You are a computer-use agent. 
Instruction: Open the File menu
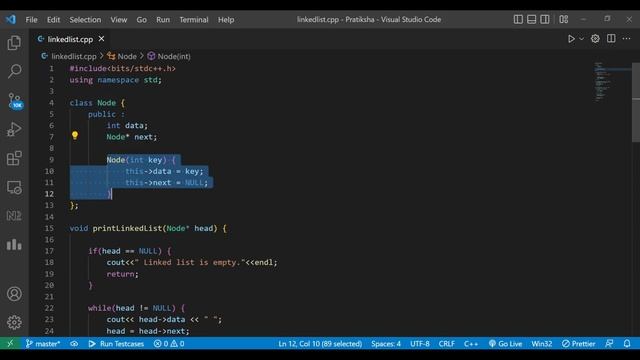31,20
